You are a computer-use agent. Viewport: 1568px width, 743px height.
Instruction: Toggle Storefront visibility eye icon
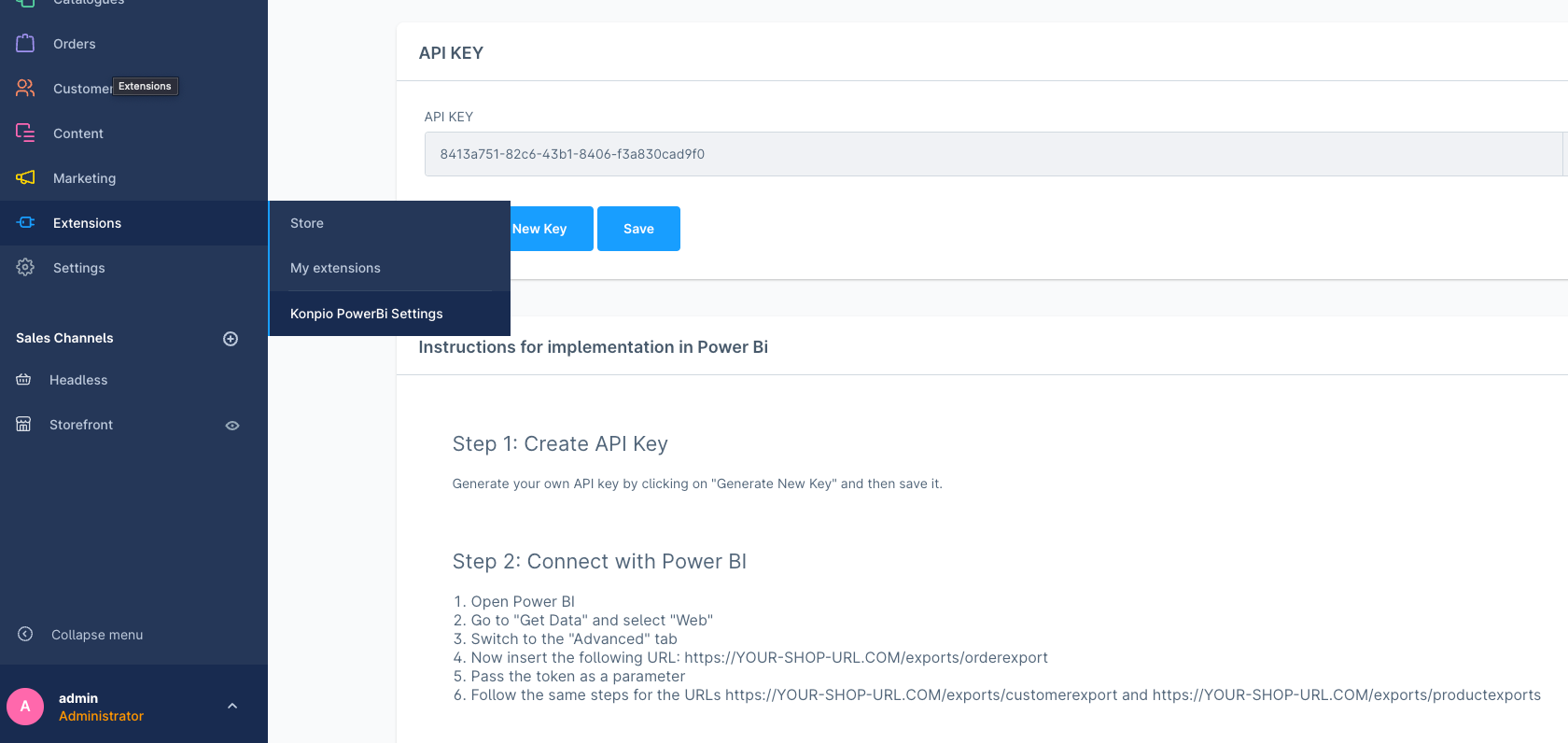[232, 426]
